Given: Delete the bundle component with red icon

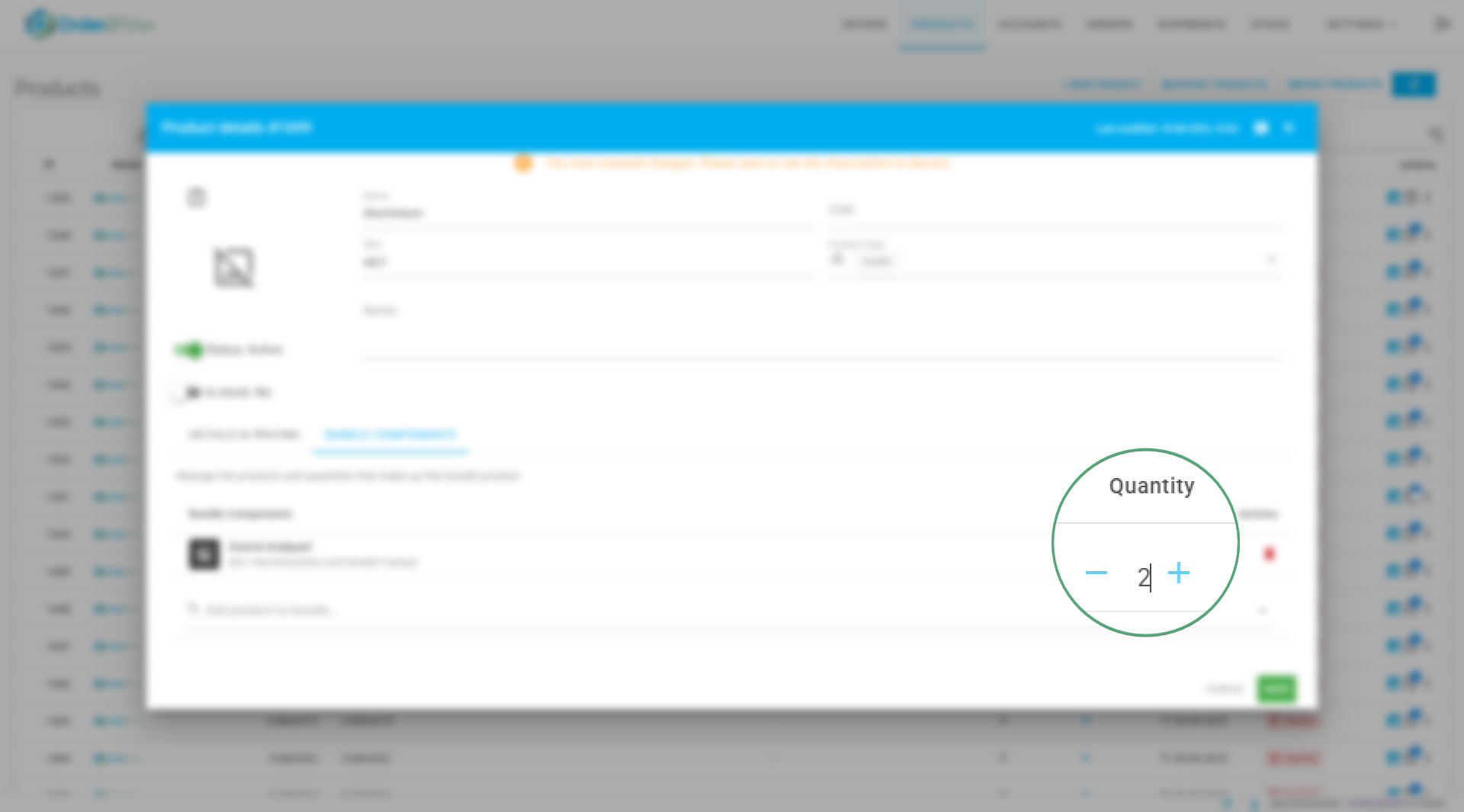Looking at the screenshot, I should [1269, 554].
